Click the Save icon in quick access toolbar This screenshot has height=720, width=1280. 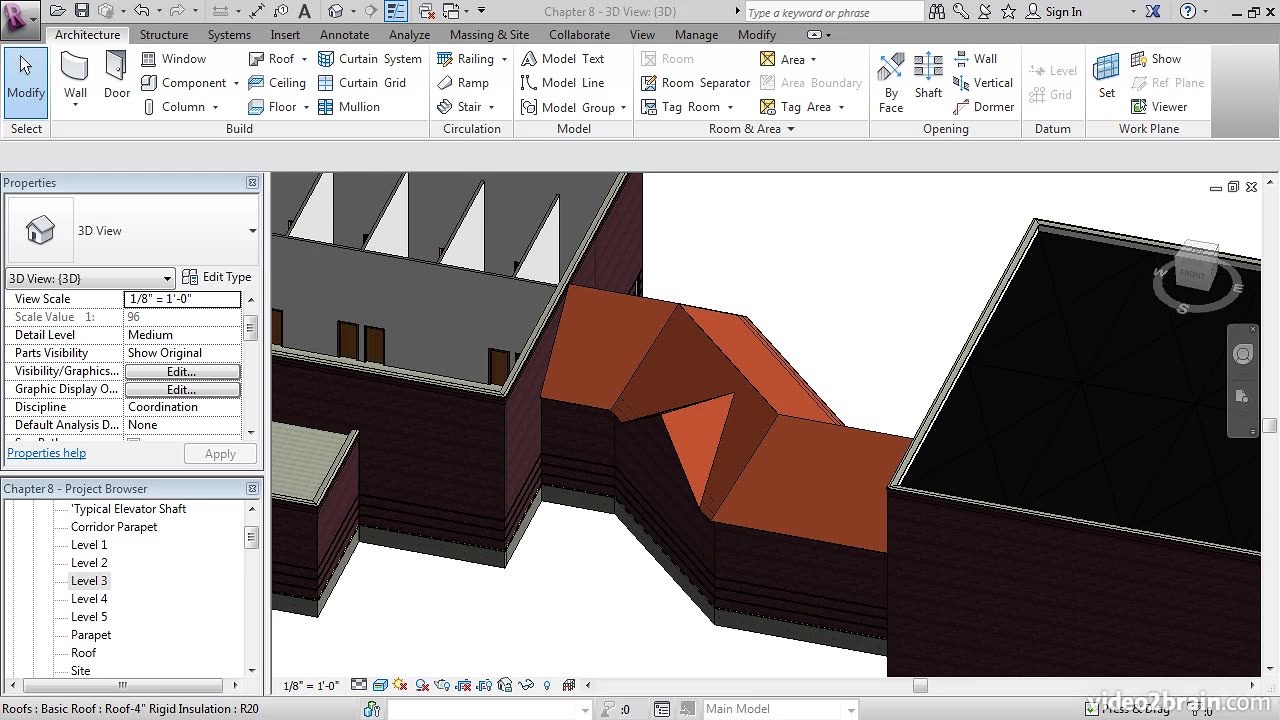(82, 11)
